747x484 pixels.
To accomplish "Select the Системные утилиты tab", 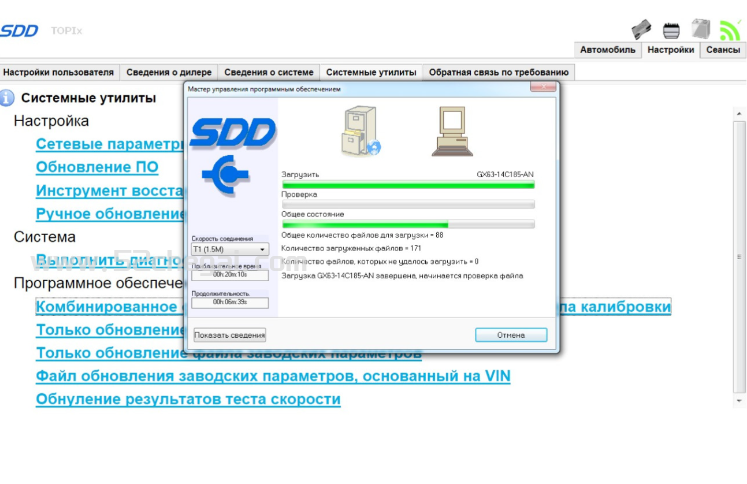I will 371,72.
